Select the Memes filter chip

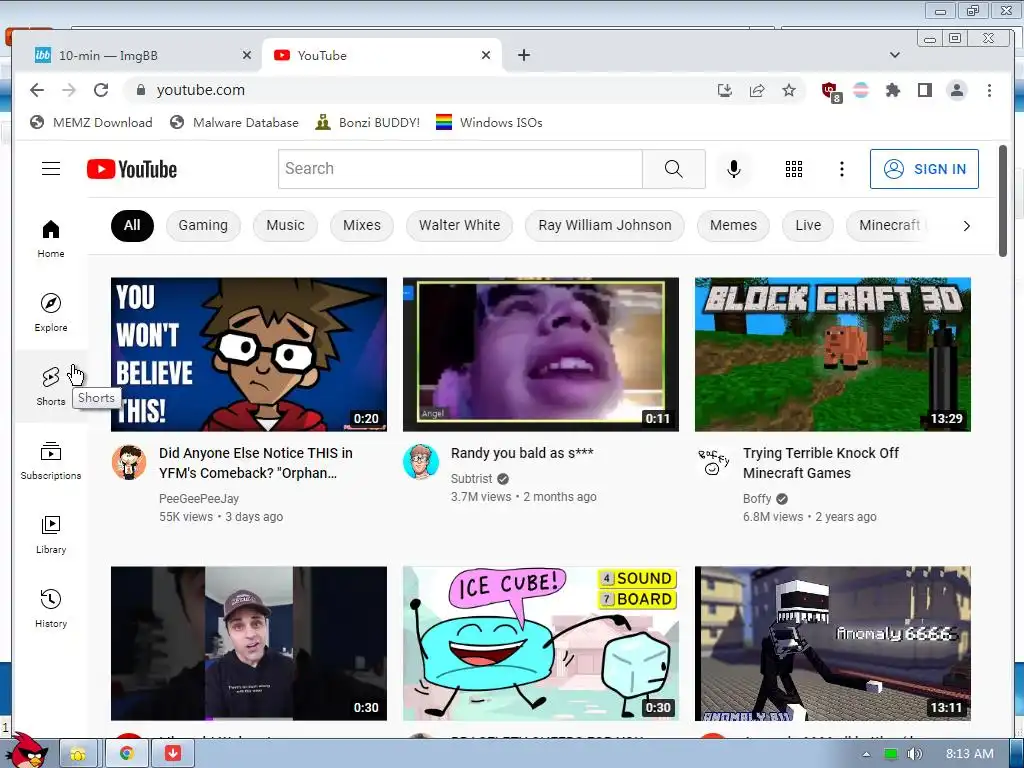pos(733,225)
